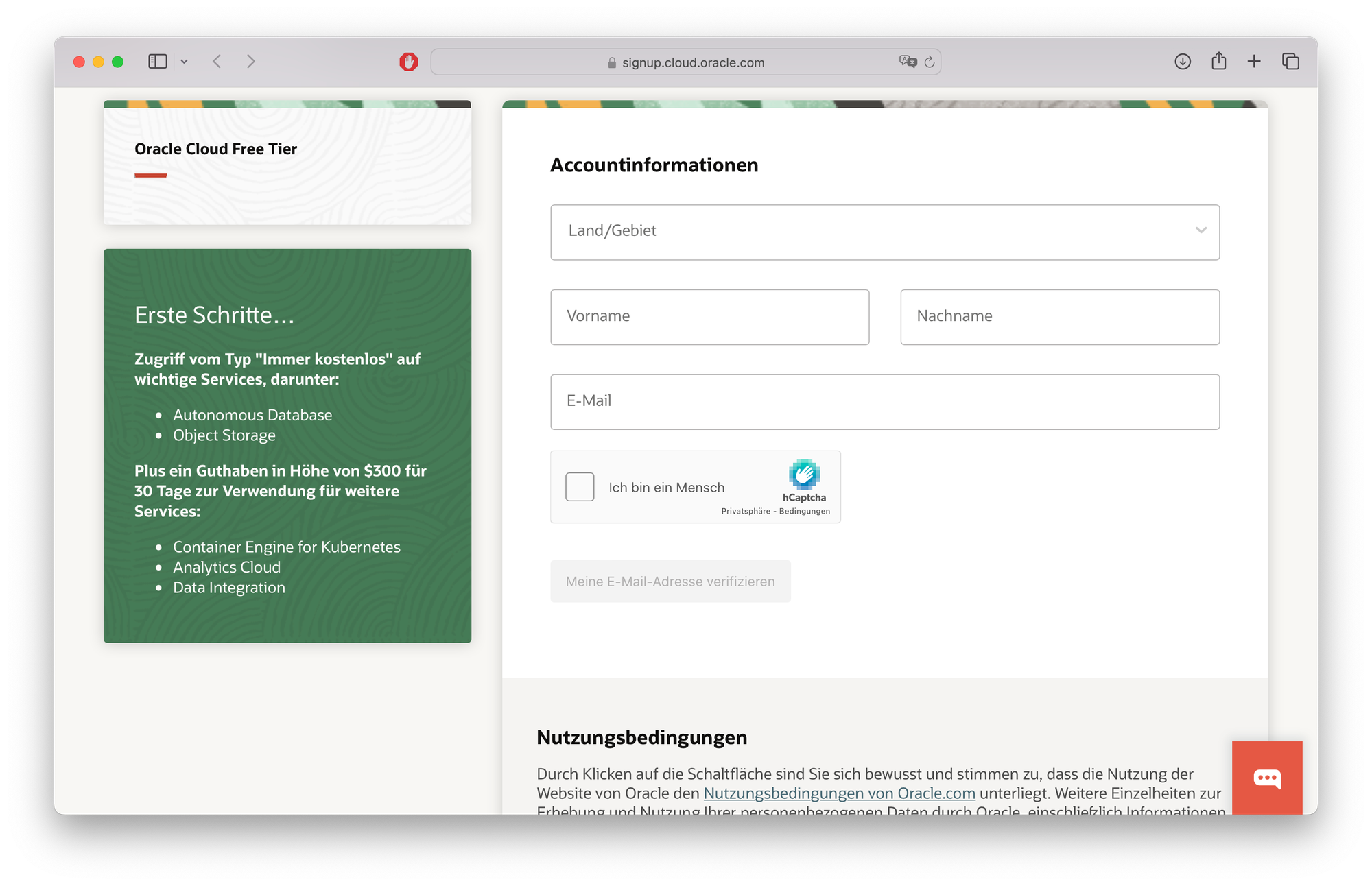
Task: Click the Share icon in the toolbar
Action: click(1219, 61)
